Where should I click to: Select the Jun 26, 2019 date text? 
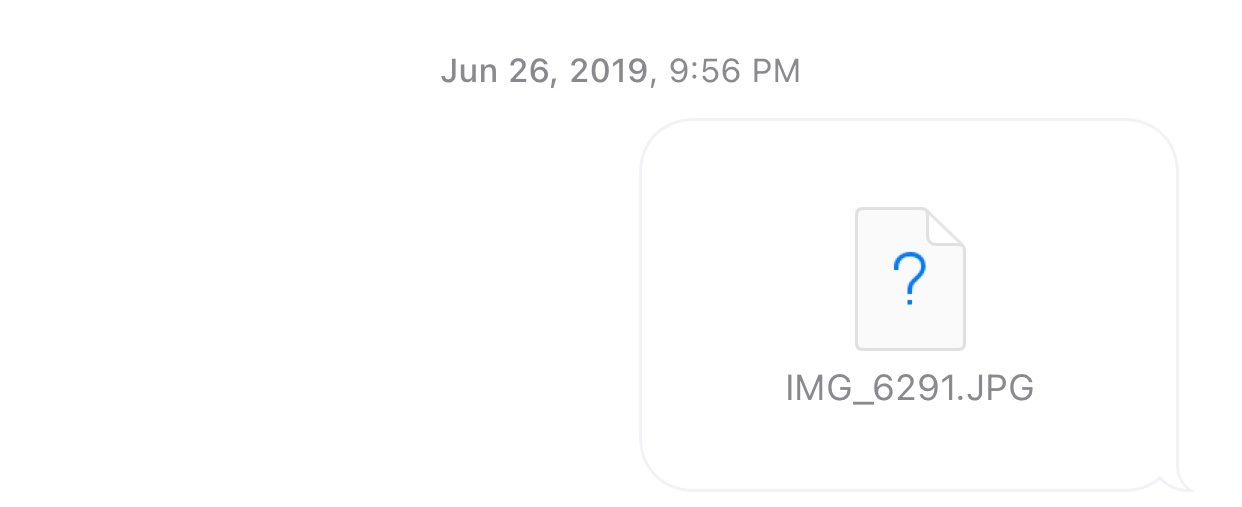545,71
